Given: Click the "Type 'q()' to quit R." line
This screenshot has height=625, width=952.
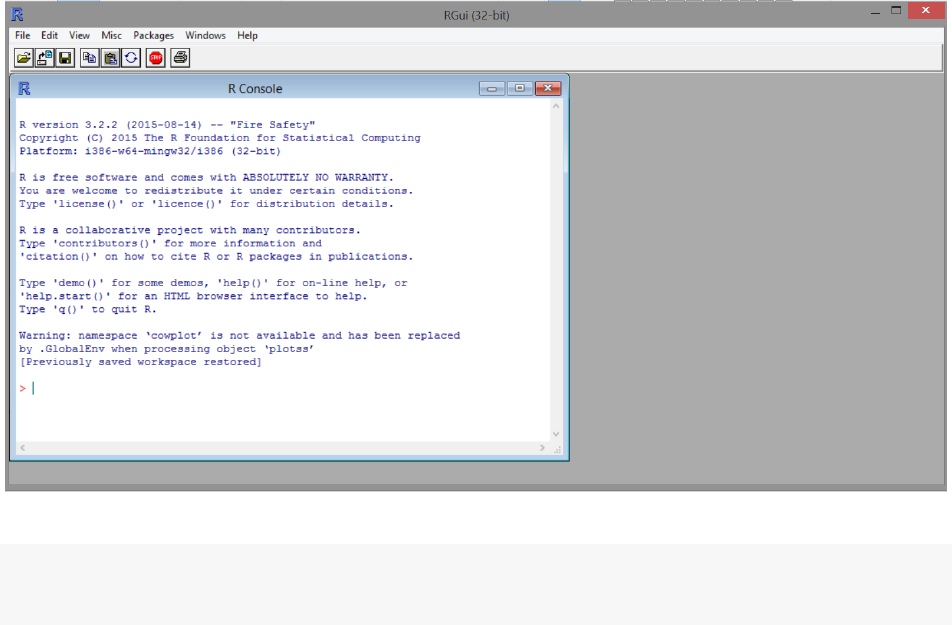Looking at the screenshot, I should (87, 309).
